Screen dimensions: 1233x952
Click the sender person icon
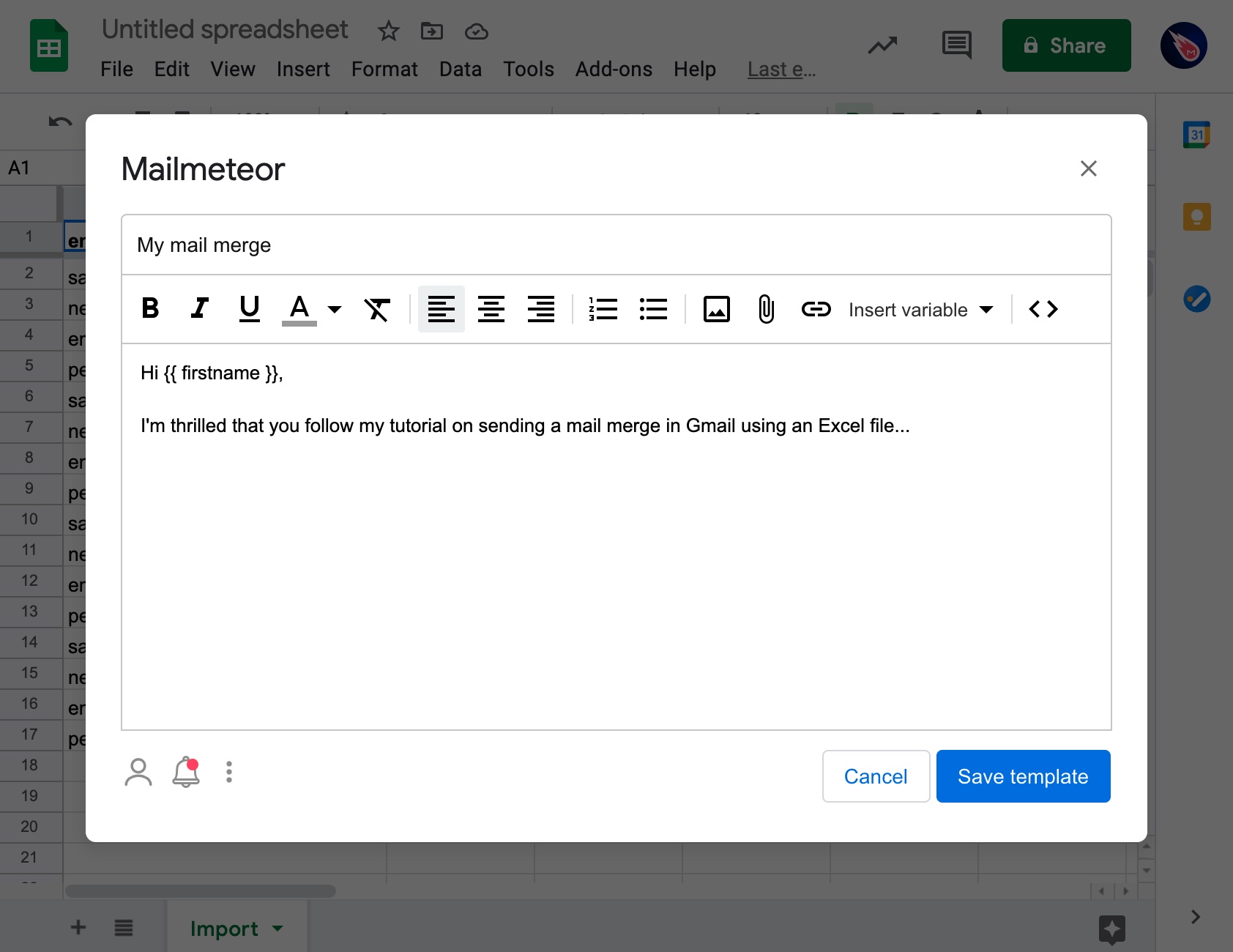click(x=138, y=772)
